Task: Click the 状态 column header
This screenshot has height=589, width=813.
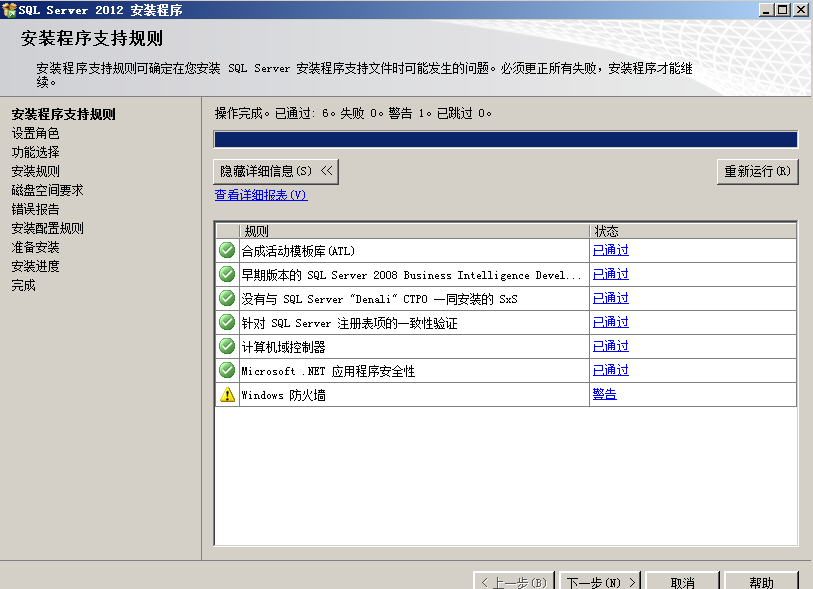Action: (x=693, y=231)
